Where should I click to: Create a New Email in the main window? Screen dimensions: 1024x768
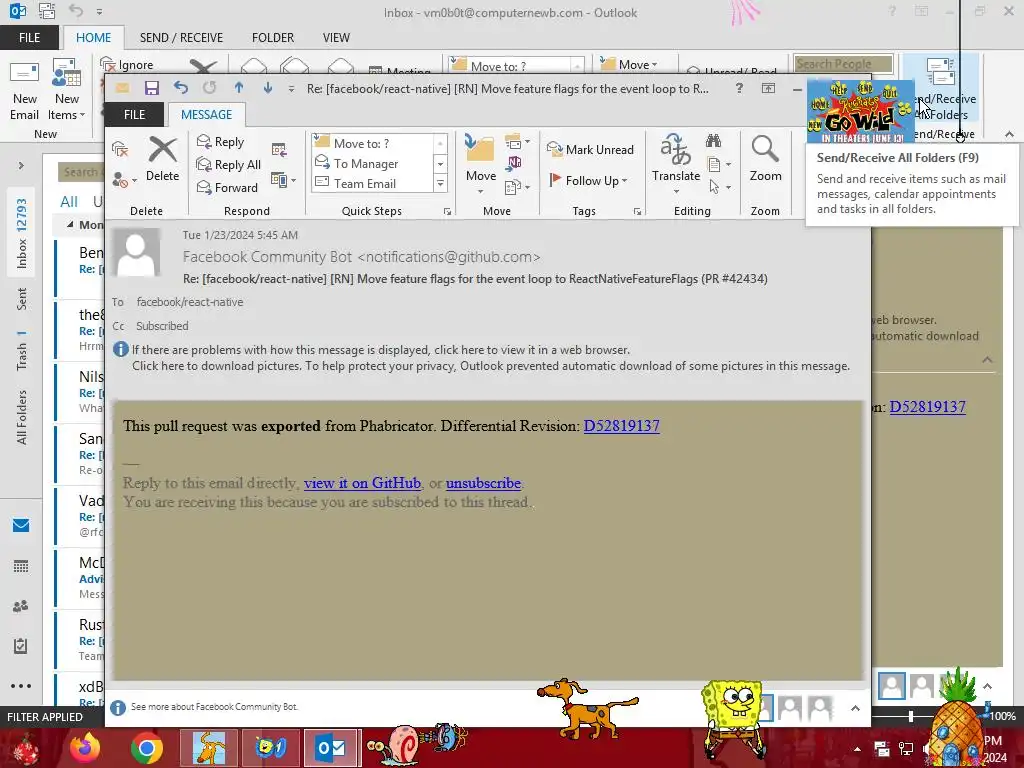pos(24,90)
